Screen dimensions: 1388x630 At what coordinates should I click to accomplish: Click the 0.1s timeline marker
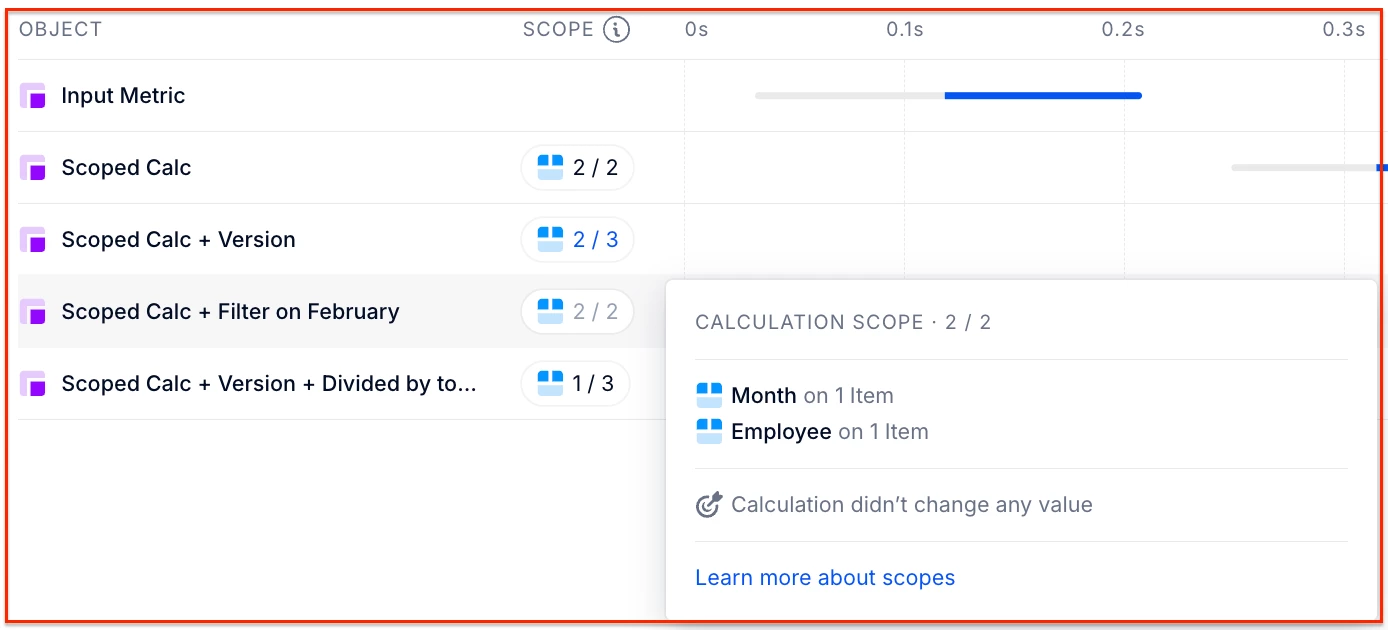[905, 30]
